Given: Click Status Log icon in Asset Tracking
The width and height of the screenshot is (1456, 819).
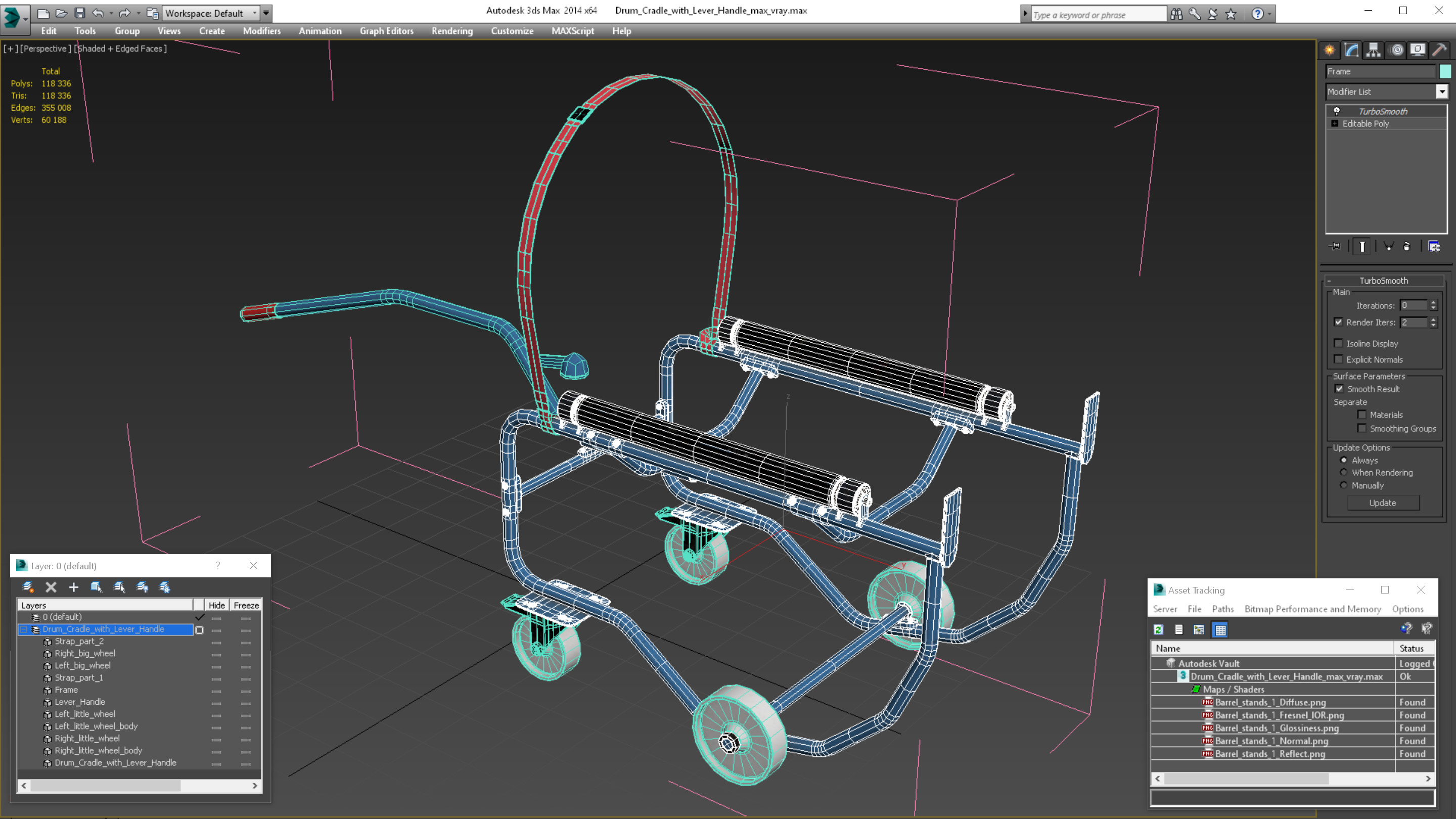Looking at the screenshot, I should tap(1179, 629).
